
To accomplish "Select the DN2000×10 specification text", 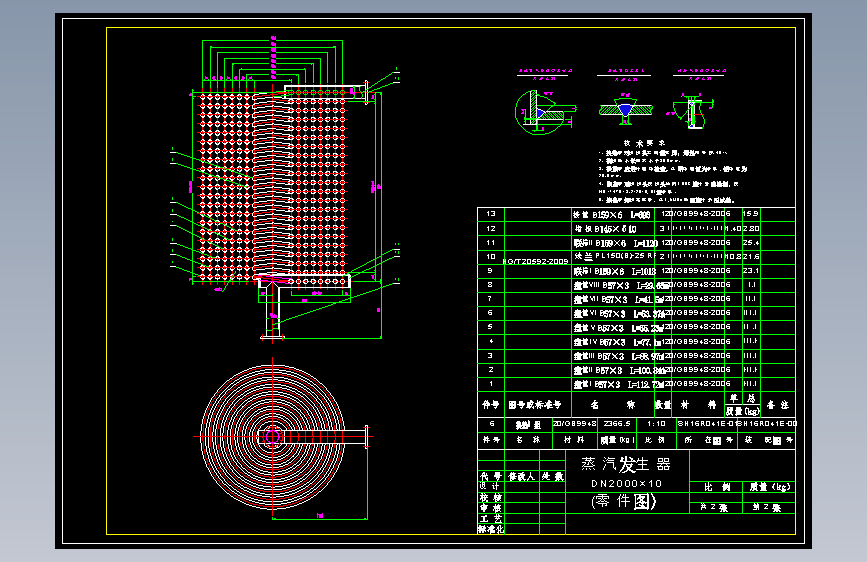I will click(x=626, y=483).
